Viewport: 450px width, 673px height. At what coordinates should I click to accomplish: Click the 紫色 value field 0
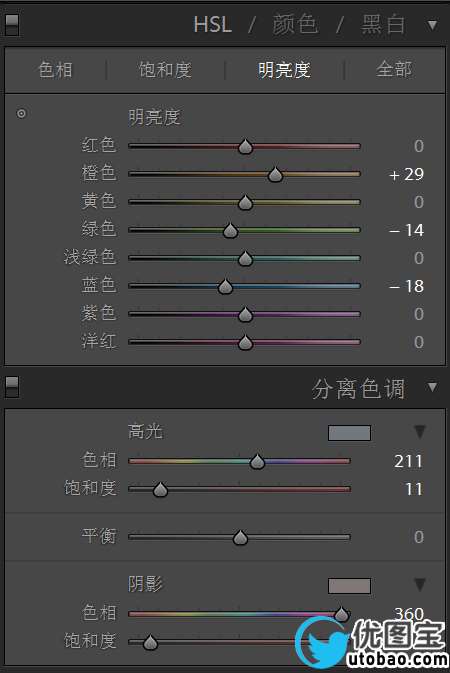click(x=419, y=314)
